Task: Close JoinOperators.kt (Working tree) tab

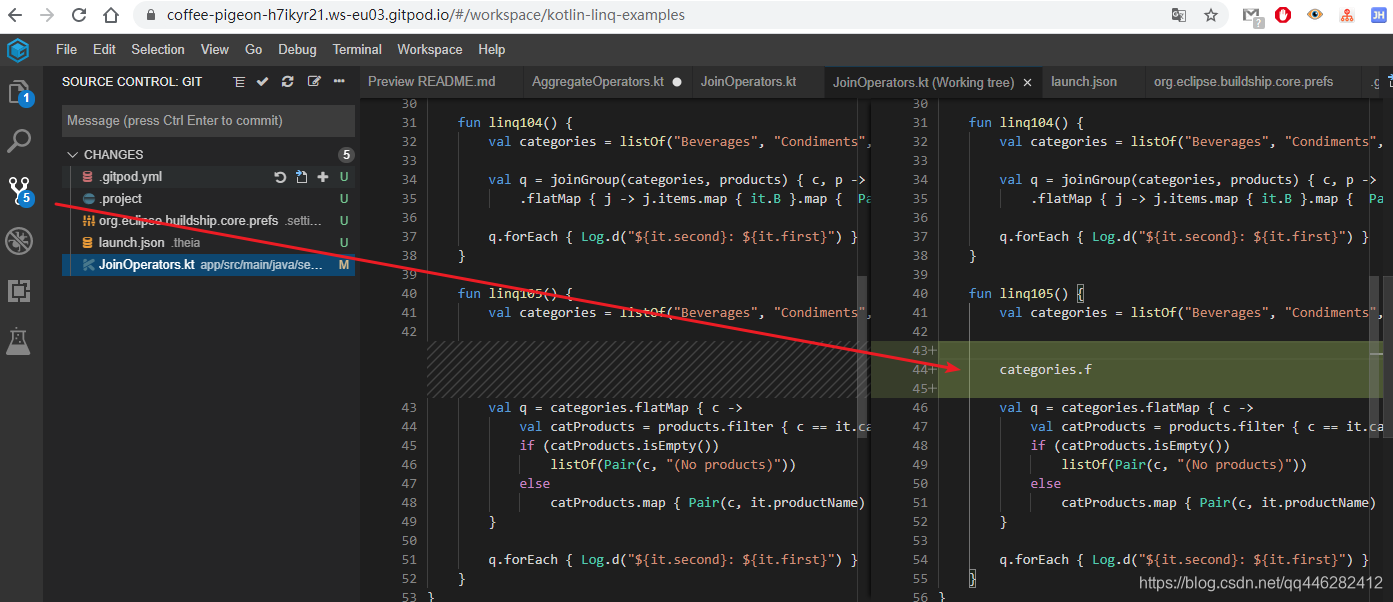Action: [1028, 82]
